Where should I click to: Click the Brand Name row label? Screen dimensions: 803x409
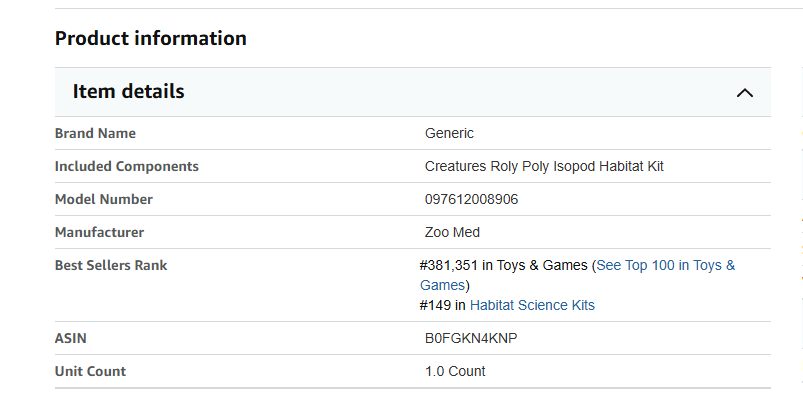click(x=95, y=133)
